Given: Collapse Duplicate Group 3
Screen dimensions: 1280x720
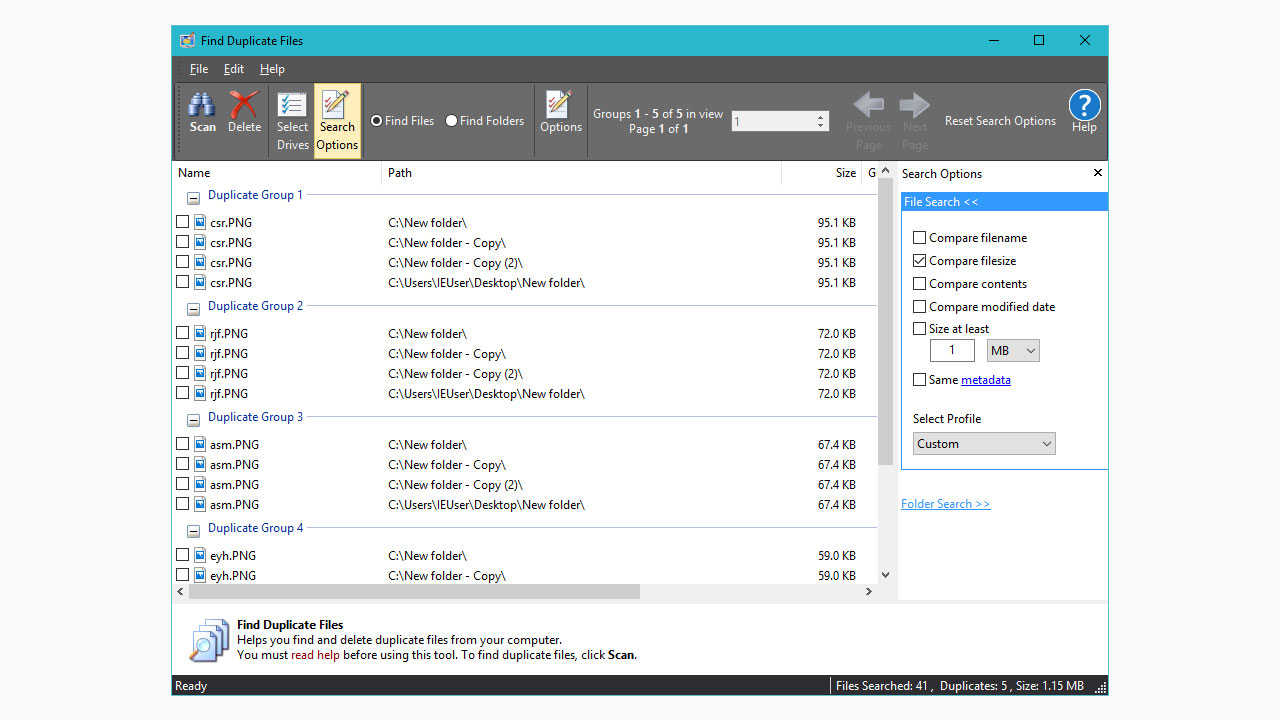Looking at the screenshot, I should tap(193, 421).
